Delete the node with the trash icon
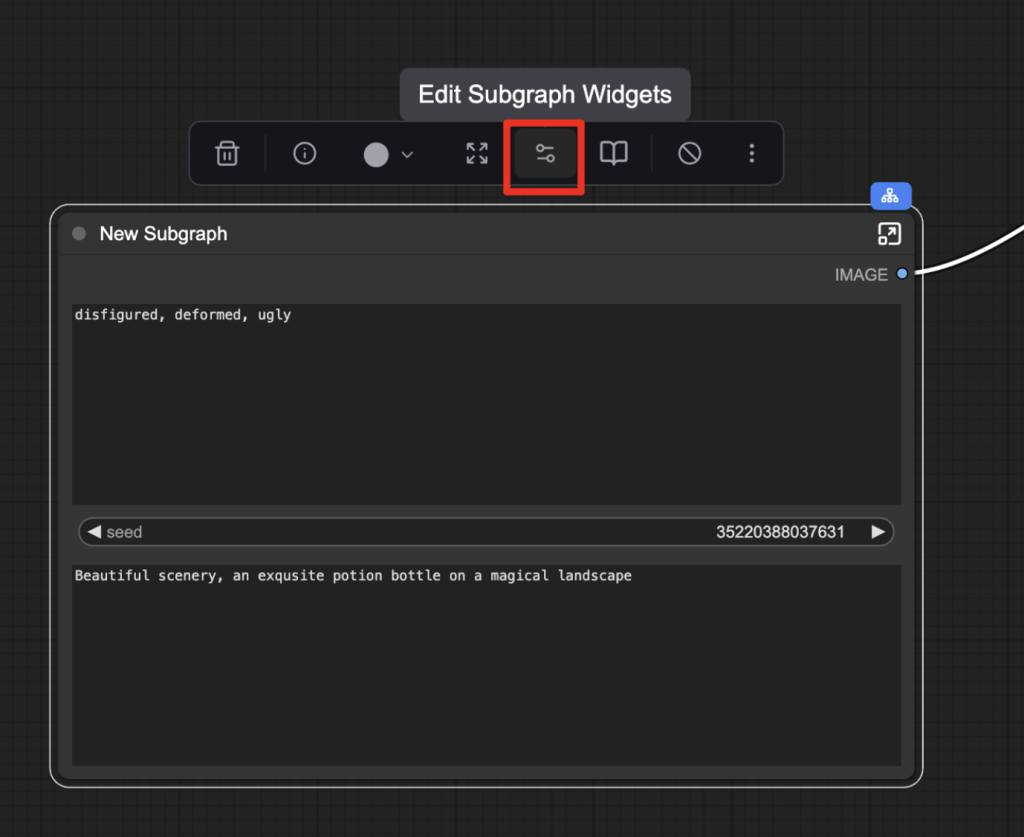The height and width of the screenshot is (837, 1024). [227, 154]
